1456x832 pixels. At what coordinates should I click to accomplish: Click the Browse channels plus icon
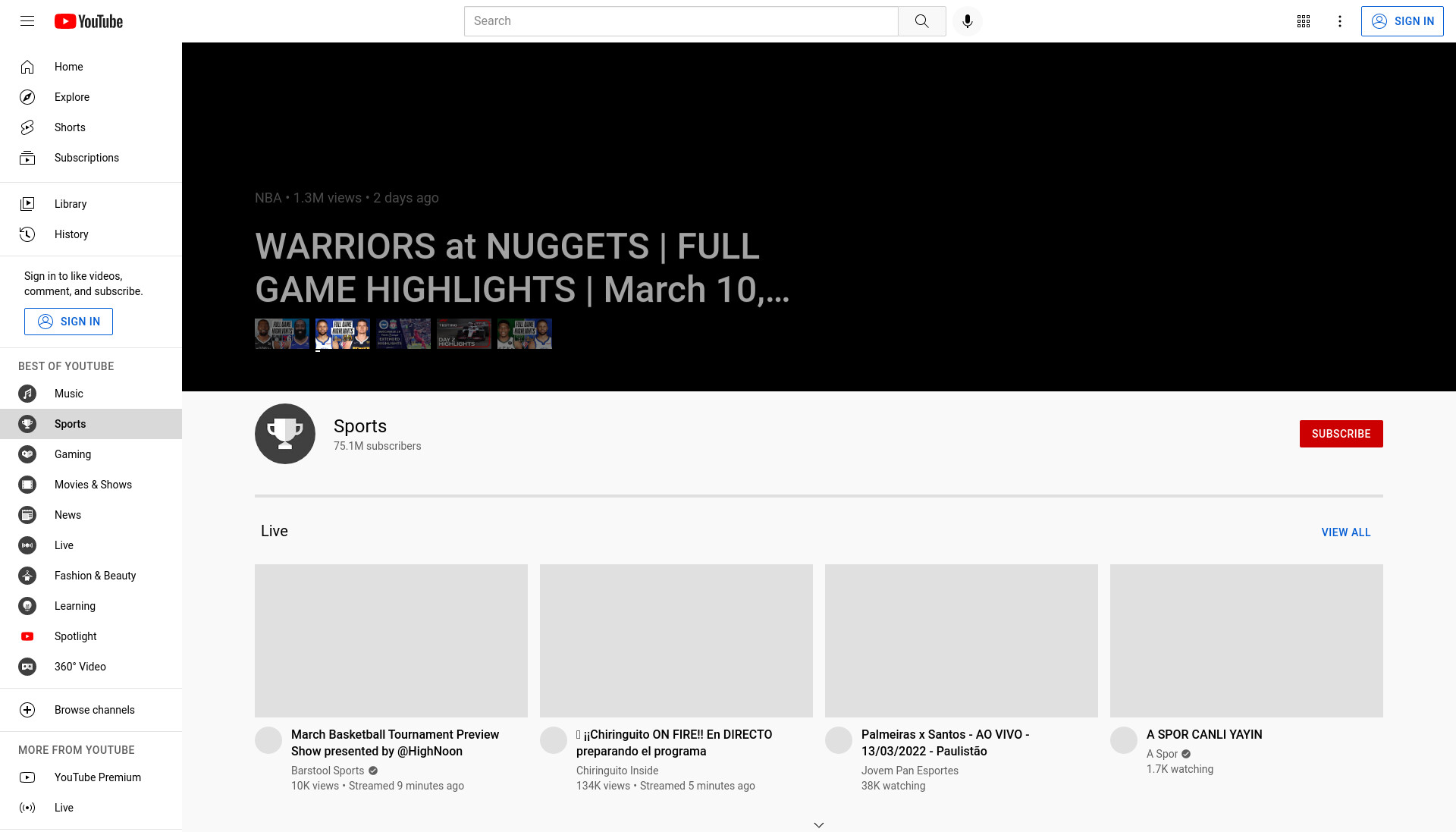point(27,710)
